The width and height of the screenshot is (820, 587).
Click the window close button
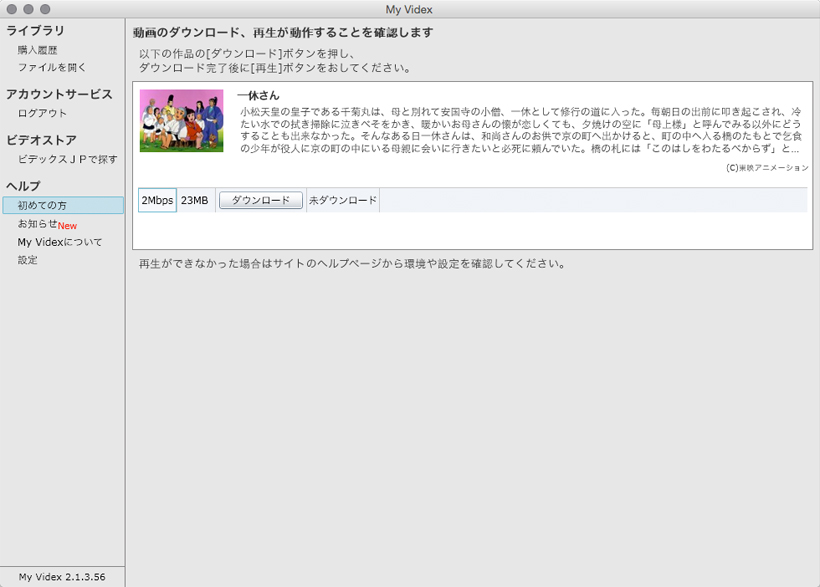tap(12, 9)
